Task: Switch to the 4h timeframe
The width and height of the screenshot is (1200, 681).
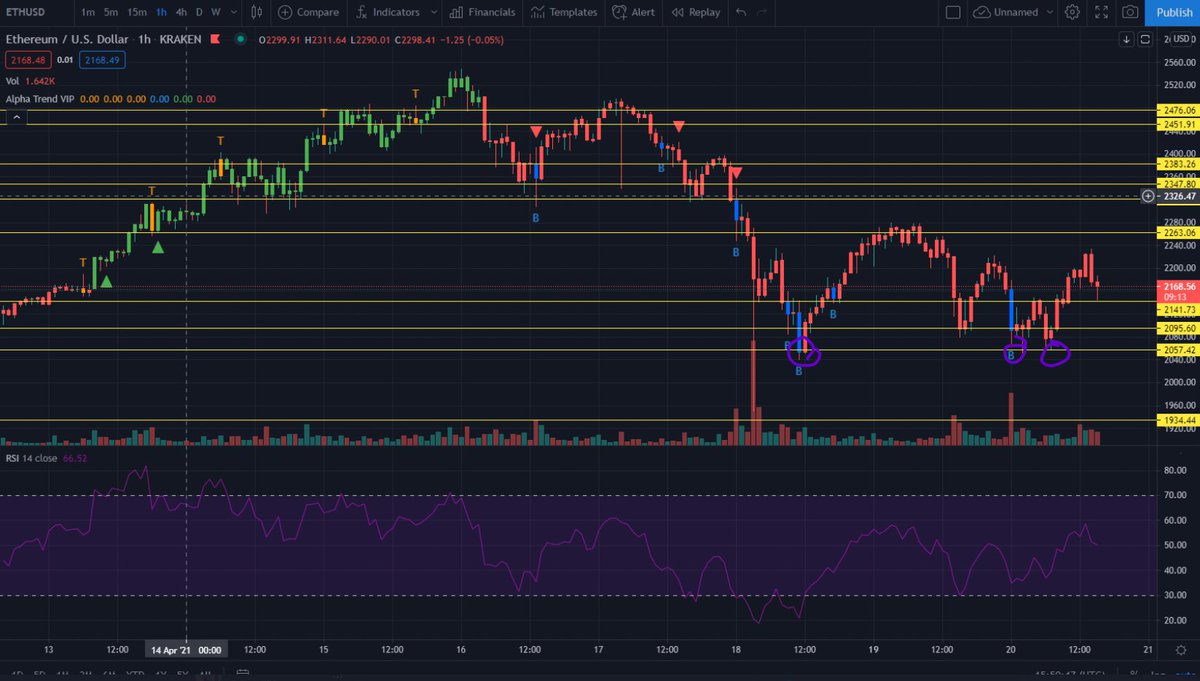Action: tap(181, 12)
